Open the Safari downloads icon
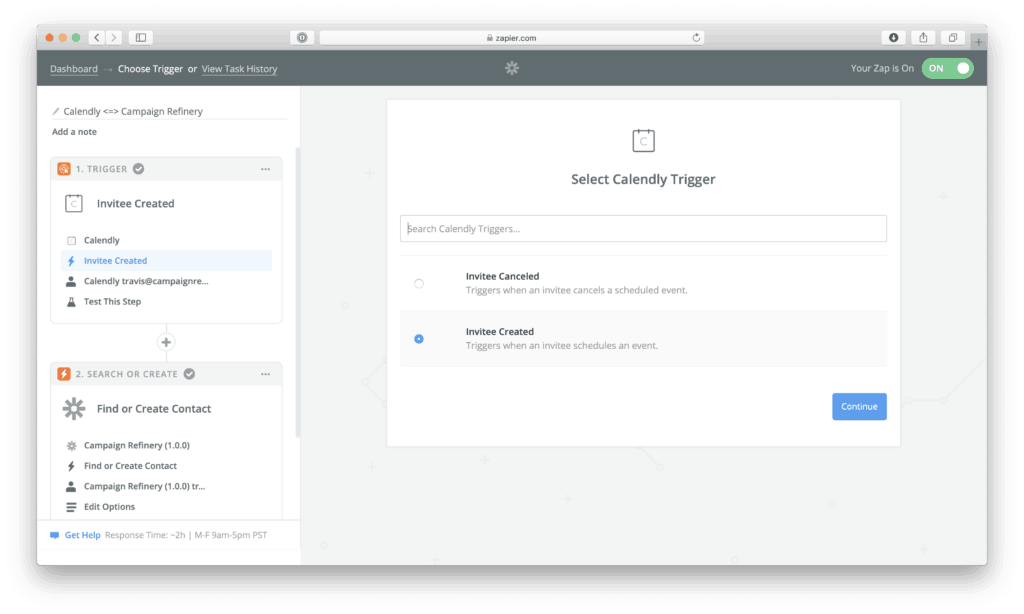Screen dimensions: 1024x614 tap(893, 37)
